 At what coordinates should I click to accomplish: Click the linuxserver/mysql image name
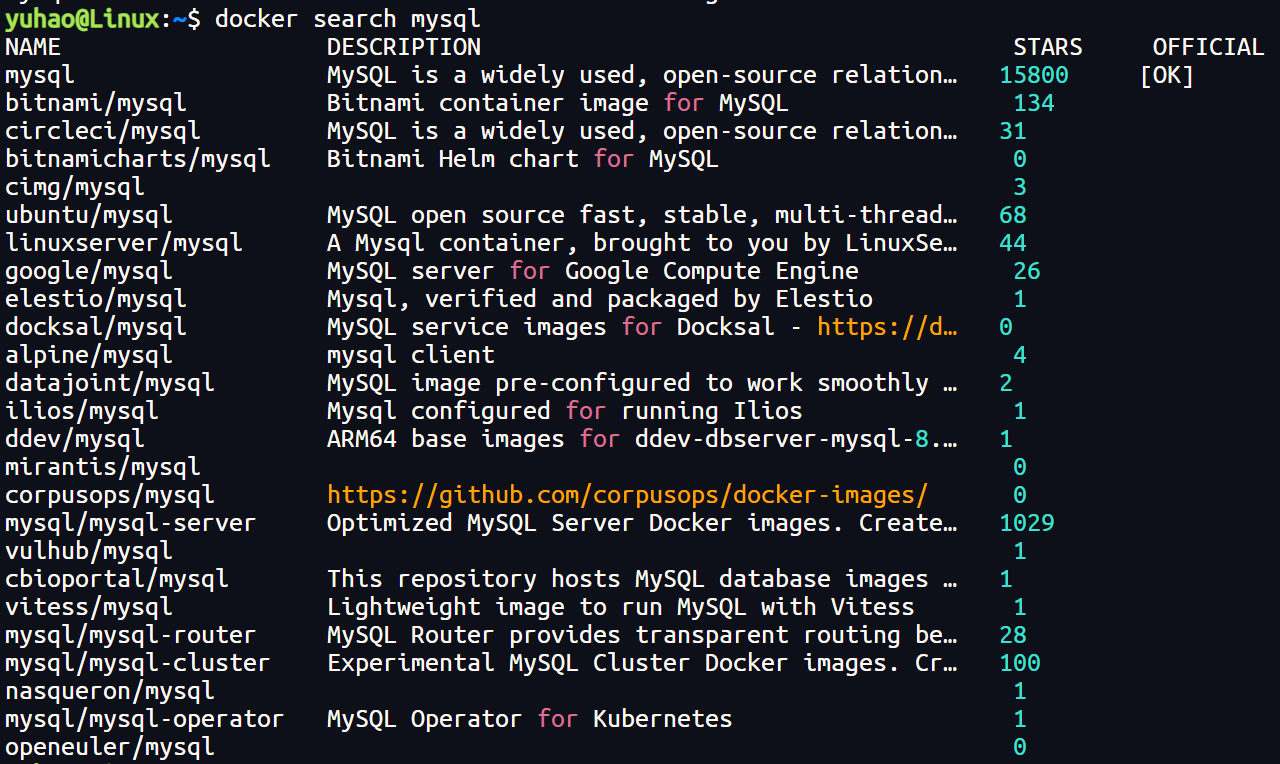(124, 243)
